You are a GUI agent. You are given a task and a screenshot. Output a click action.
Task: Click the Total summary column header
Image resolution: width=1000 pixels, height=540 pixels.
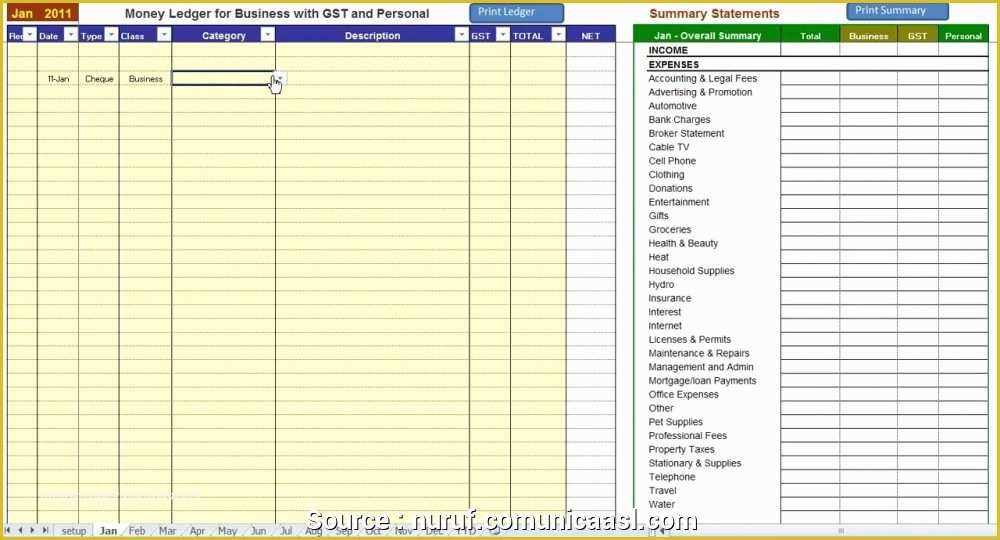coord(811,36)
